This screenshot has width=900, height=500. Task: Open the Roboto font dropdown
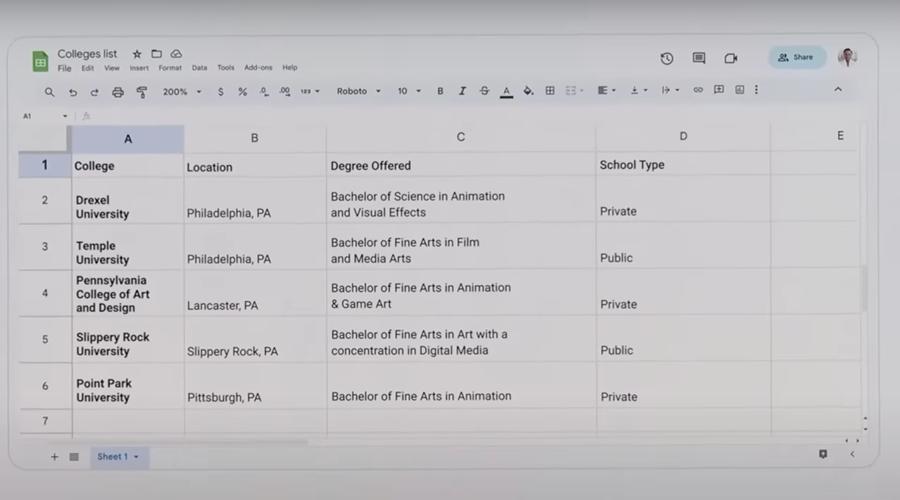pyautogui.click(x=358, y=91)
